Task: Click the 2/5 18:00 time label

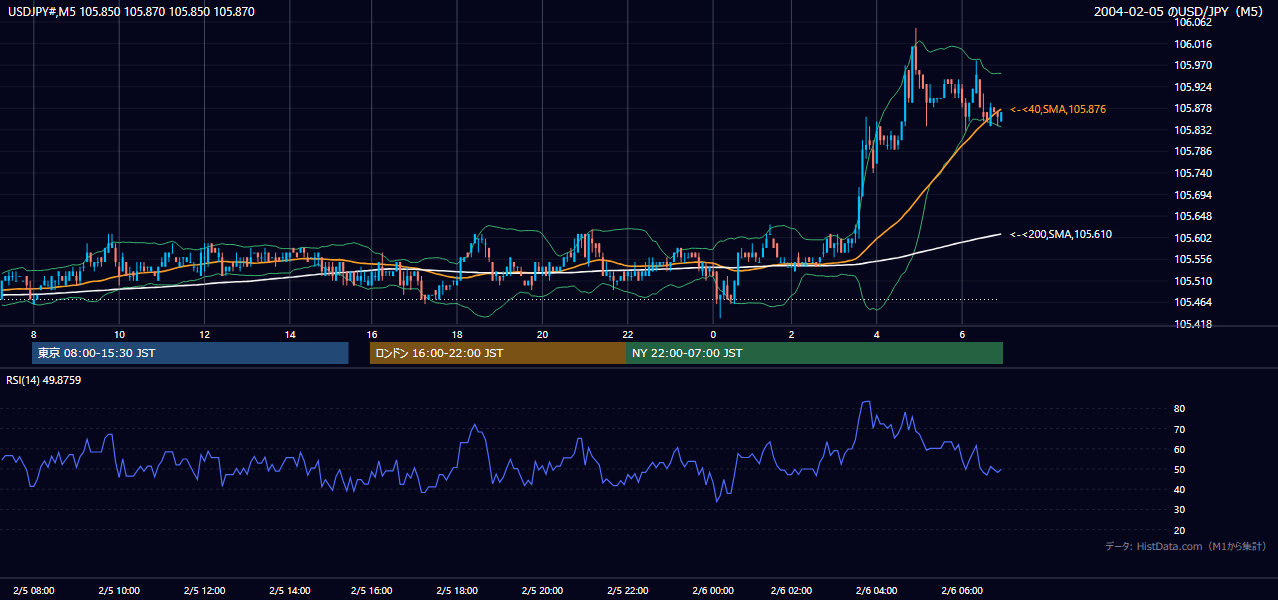Action: (457, 590)
